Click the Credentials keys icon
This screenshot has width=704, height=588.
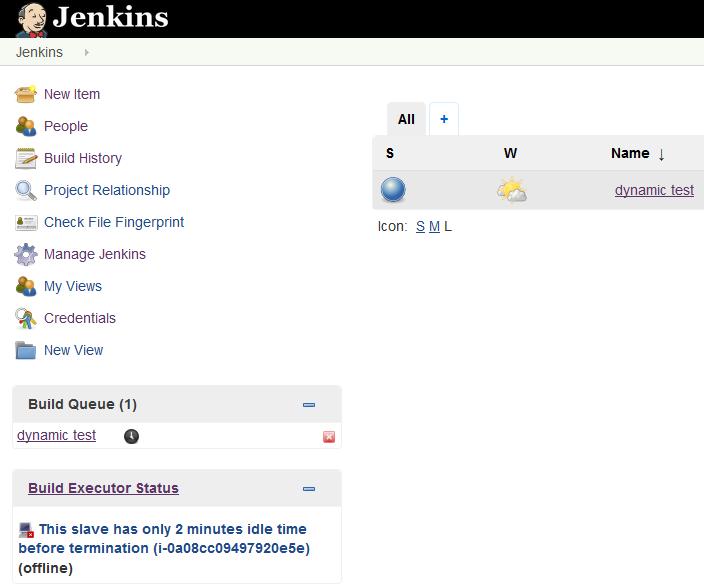coord(26,318)
